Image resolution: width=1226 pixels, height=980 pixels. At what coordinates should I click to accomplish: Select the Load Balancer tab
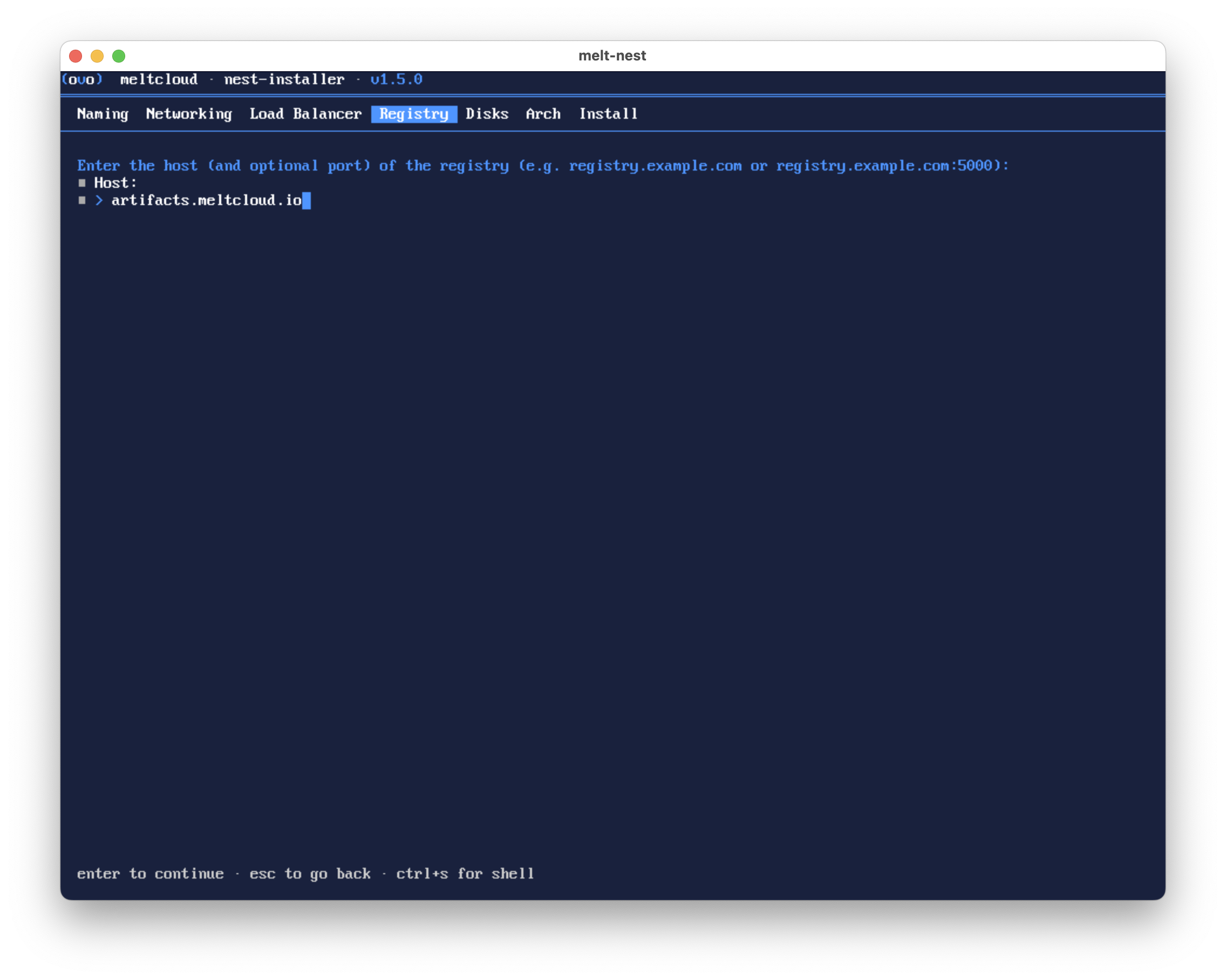click(305, 114)
